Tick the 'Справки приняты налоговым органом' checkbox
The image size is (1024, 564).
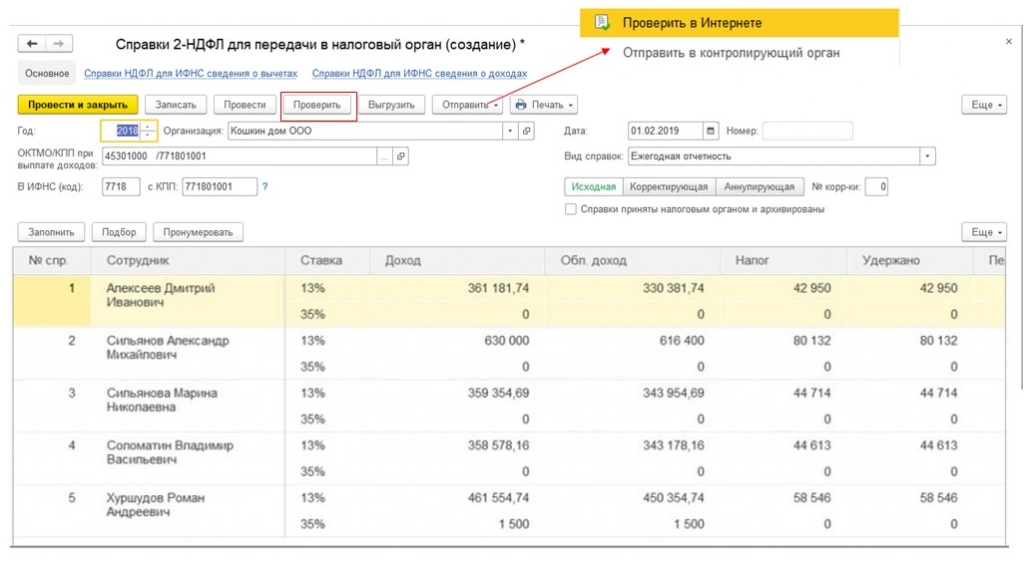pyautogui.click(x=571, y=210)
